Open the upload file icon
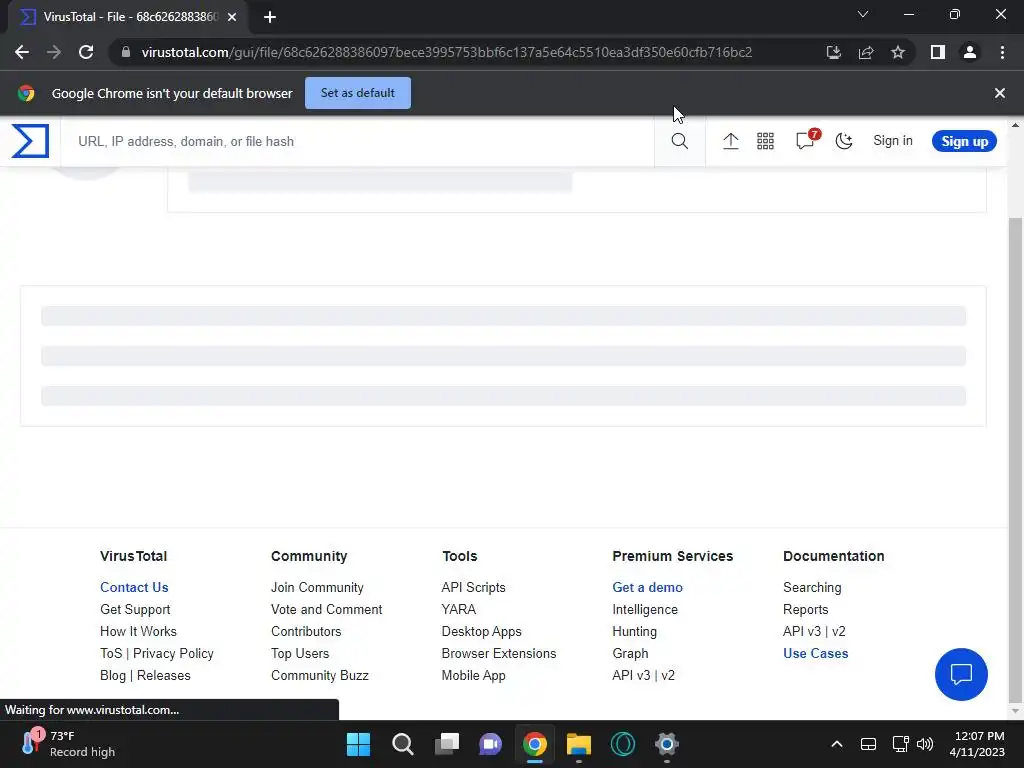Viewport: 1024px width, 768px height. coord(731,141)
